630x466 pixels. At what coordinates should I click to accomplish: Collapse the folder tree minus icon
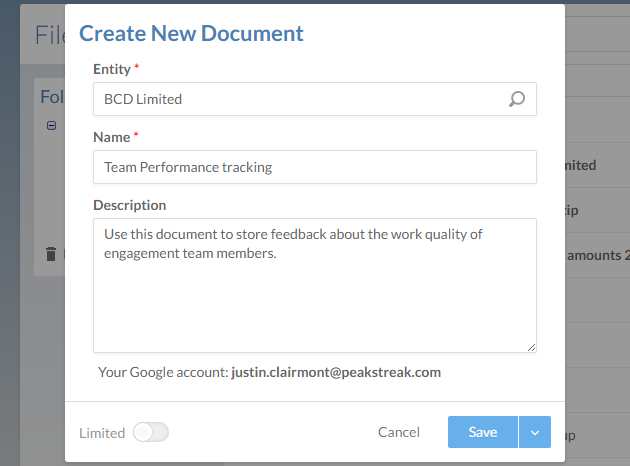tap(51, 125)
